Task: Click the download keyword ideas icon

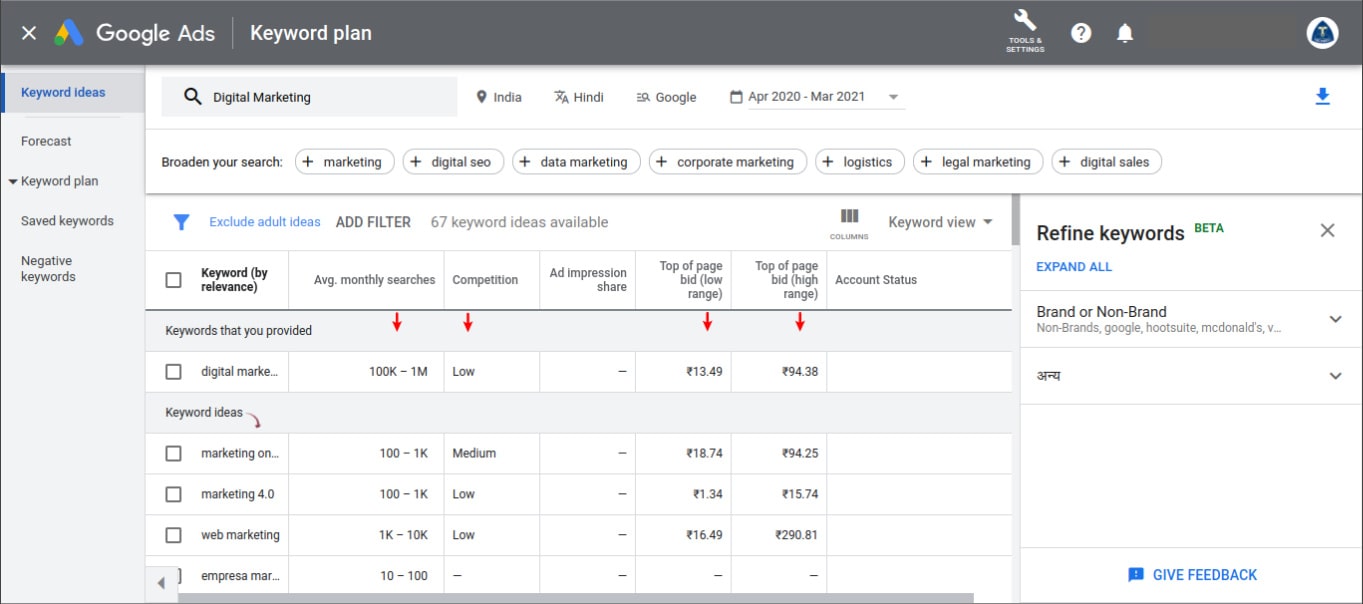Action: point(1322,97)
